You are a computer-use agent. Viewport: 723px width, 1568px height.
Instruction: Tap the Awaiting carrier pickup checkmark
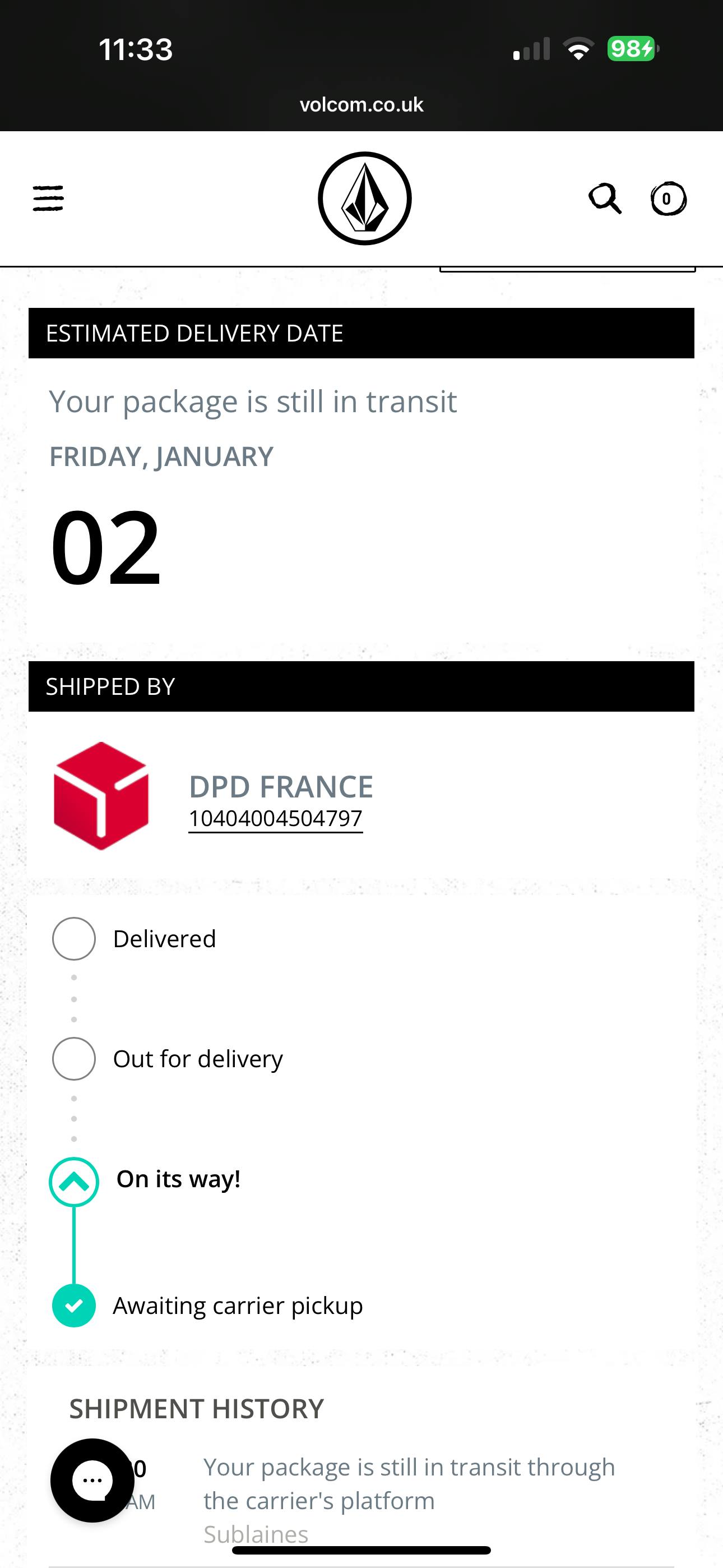pos(73,1305)
